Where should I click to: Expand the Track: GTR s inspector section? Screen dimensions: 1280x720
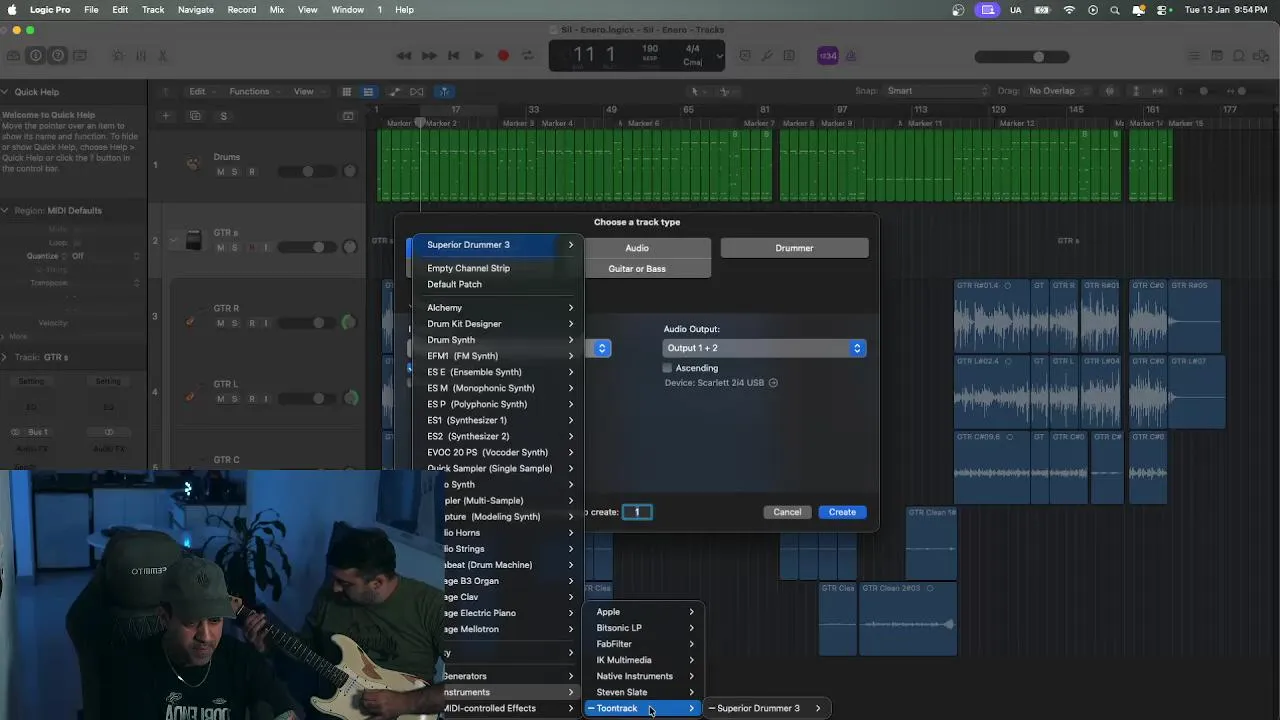[x=6, y=357]
